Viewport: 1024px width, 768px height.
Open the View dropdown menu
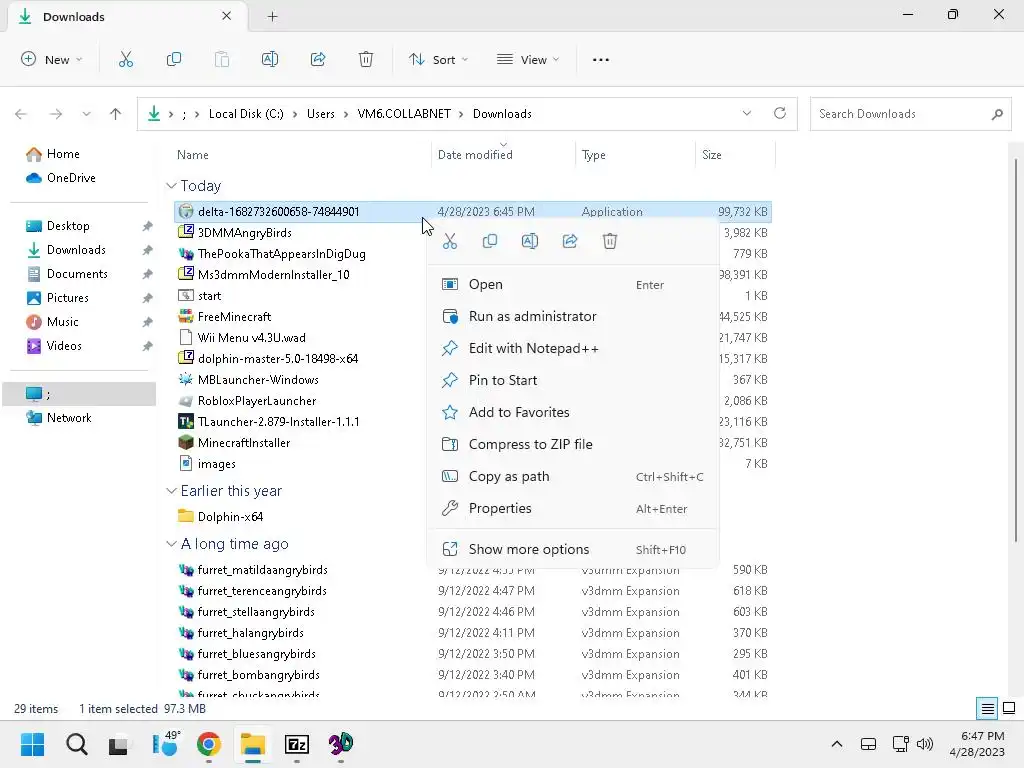coord(528,59)
